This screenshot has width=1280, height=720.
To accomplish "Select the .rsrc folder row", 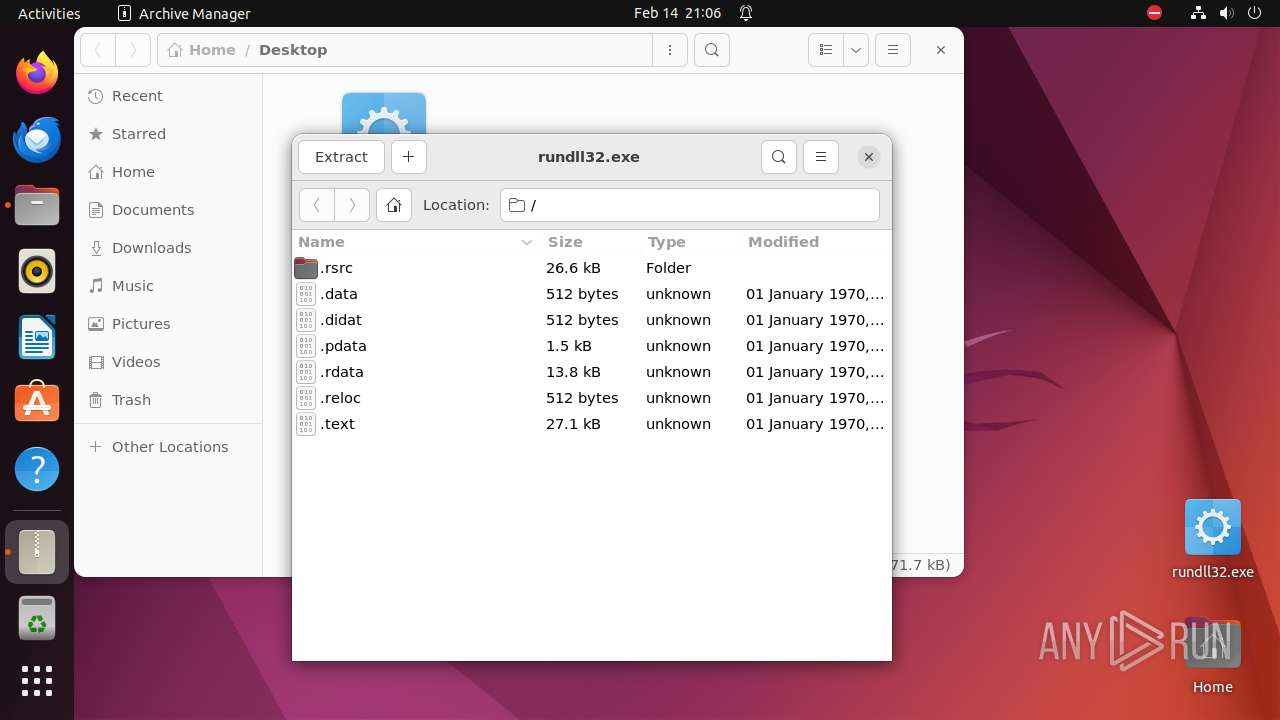I will [x=591, y=268].
